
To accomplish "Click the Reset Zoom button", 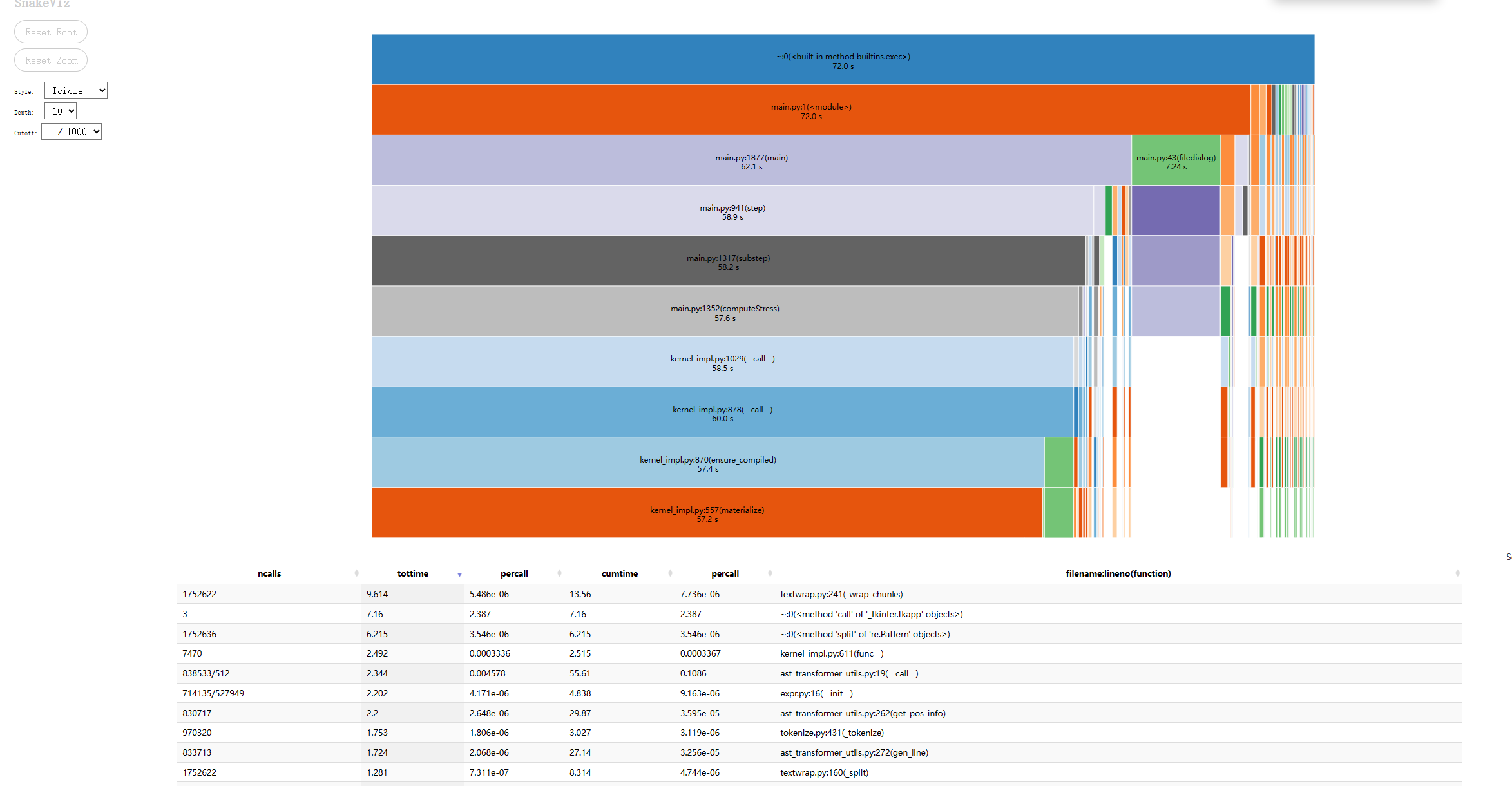I will [x=51, y=61].
